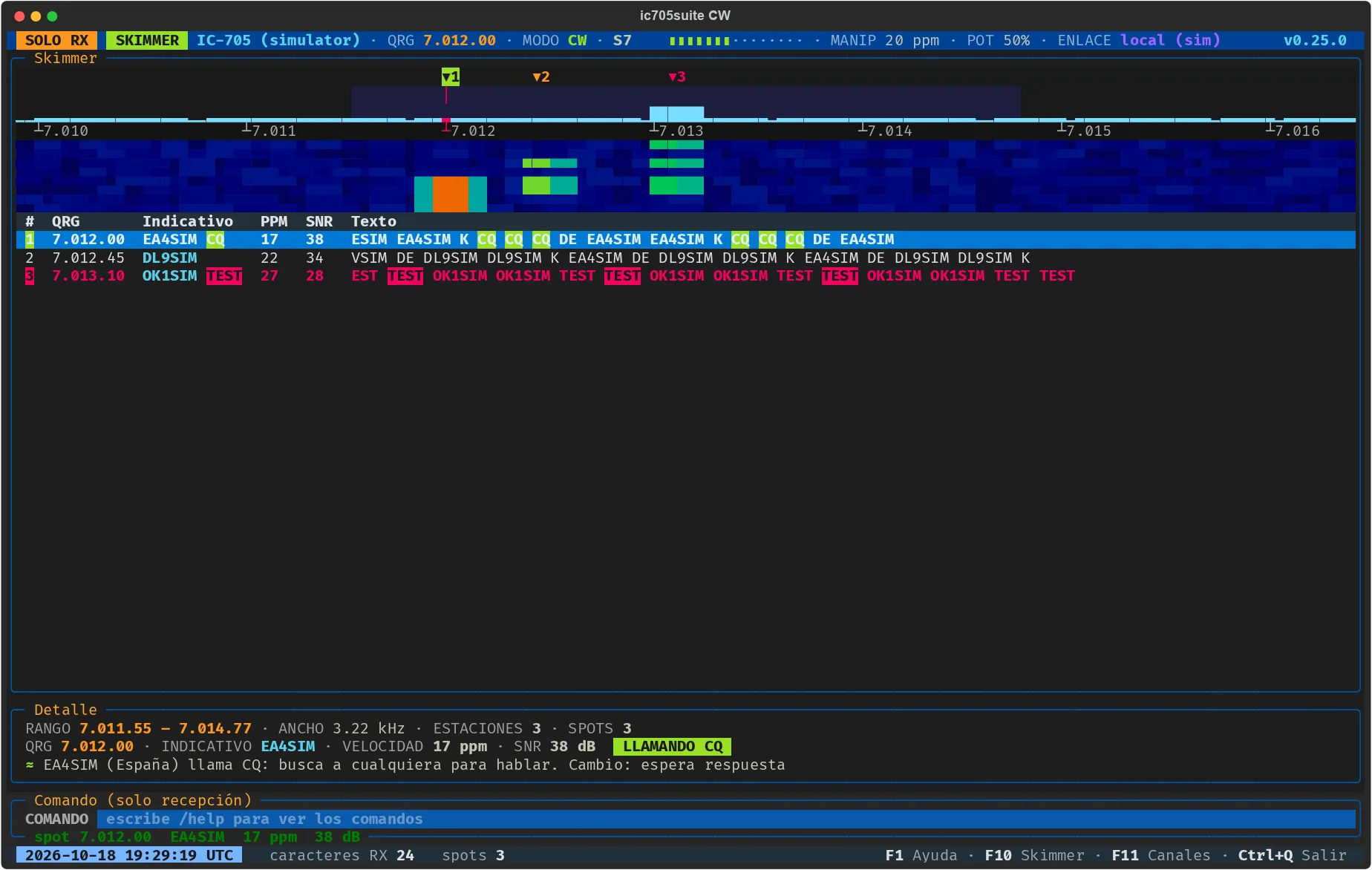This screenshot has width=1372, height=870.
Task: Click the TEST tag next to OK1SIM callsign
Action: point(224,275)
